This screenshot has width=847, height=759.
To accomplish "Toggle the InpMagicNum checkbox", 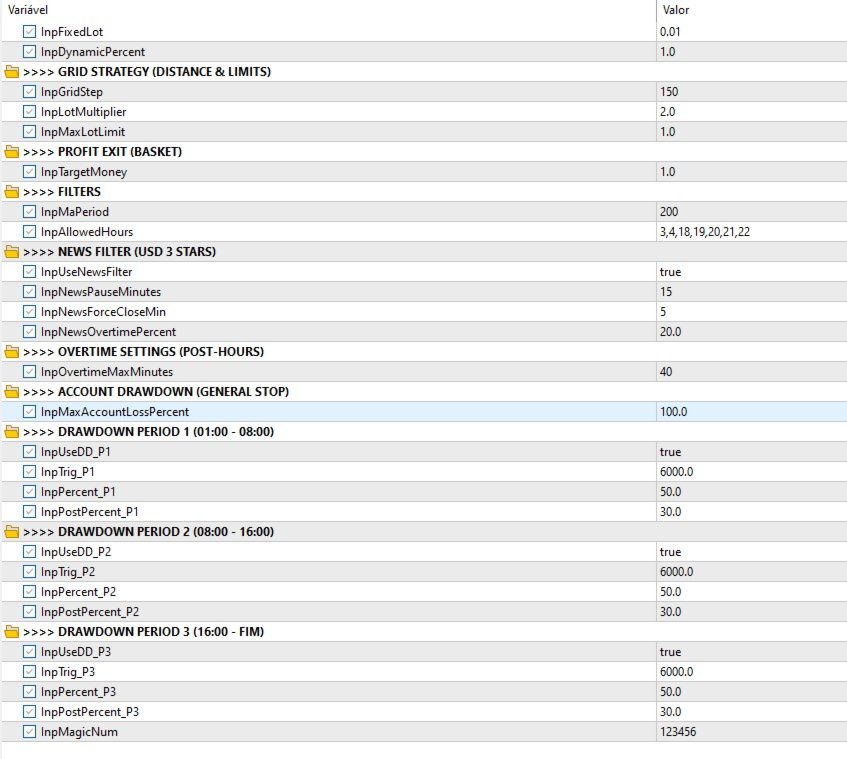I will click(29, 731).
